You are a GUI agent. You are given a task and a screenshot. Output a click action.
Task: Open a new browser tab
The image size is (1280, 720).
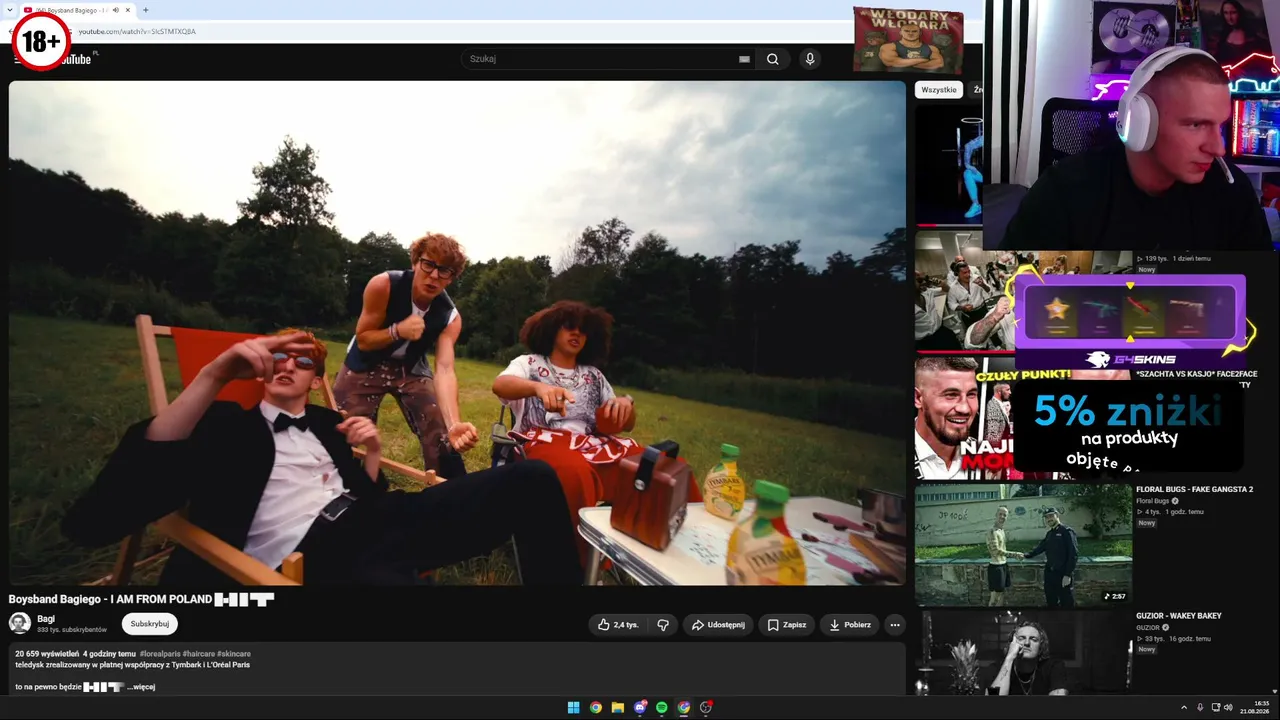click(x=146, y=10)
